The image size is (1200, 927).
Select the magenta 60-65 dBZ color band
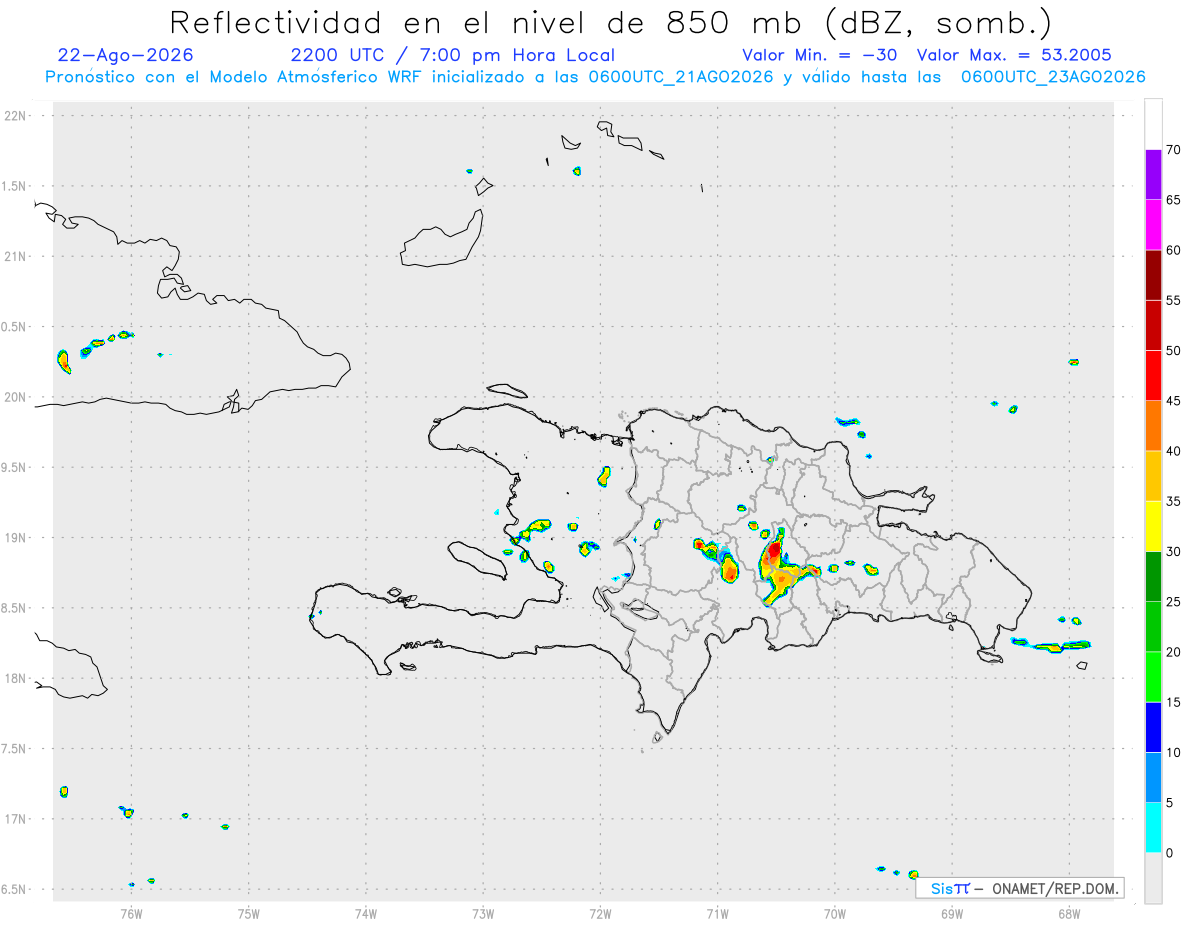pyautogui.click(x=1153, y=224)
